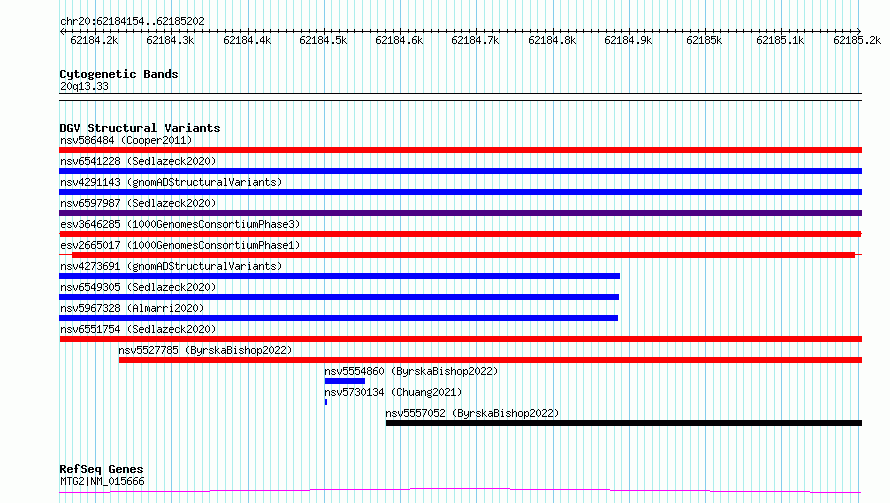Screen dimensions: 890x503
Task: Click the blue bar under nsv4291143
Action: [x=460, y=192]
